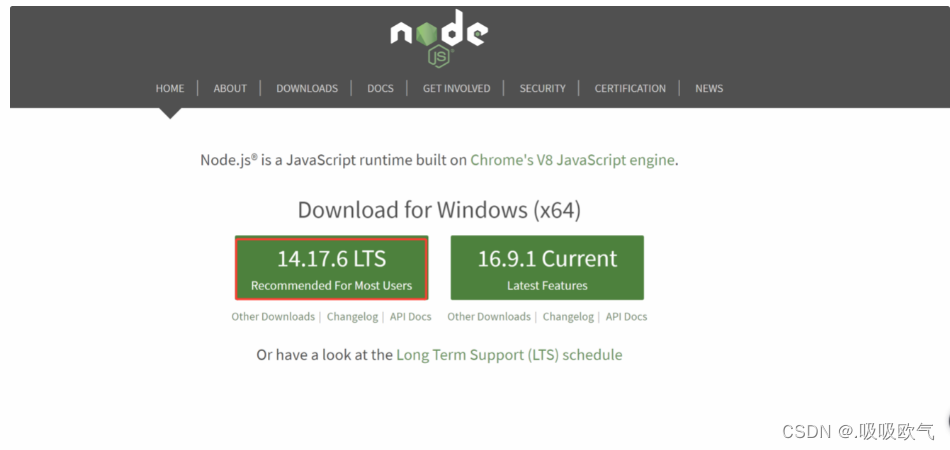This screenshot has height=450, width=950.
Task: Open the DOWNLOADS nav item
Action: (x=307, y=88)
